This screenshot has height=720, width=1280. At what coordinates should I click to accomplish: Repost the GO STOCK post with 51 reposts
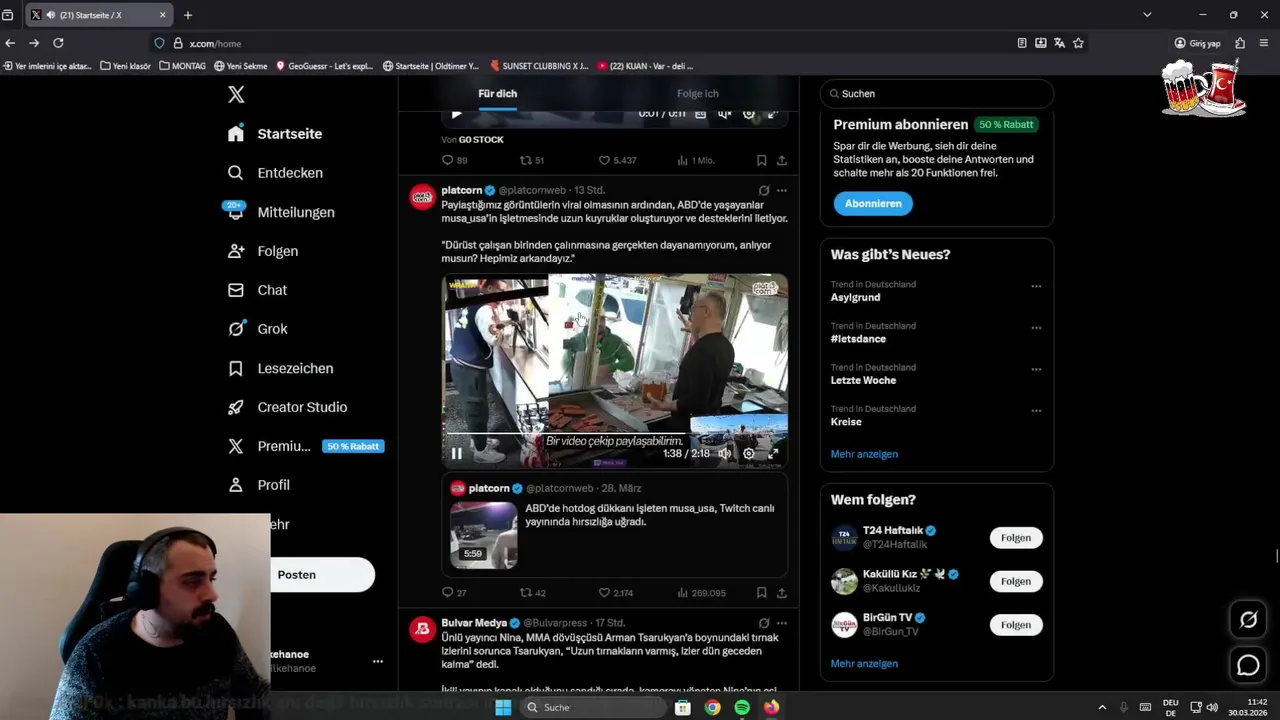pos(531,160)
